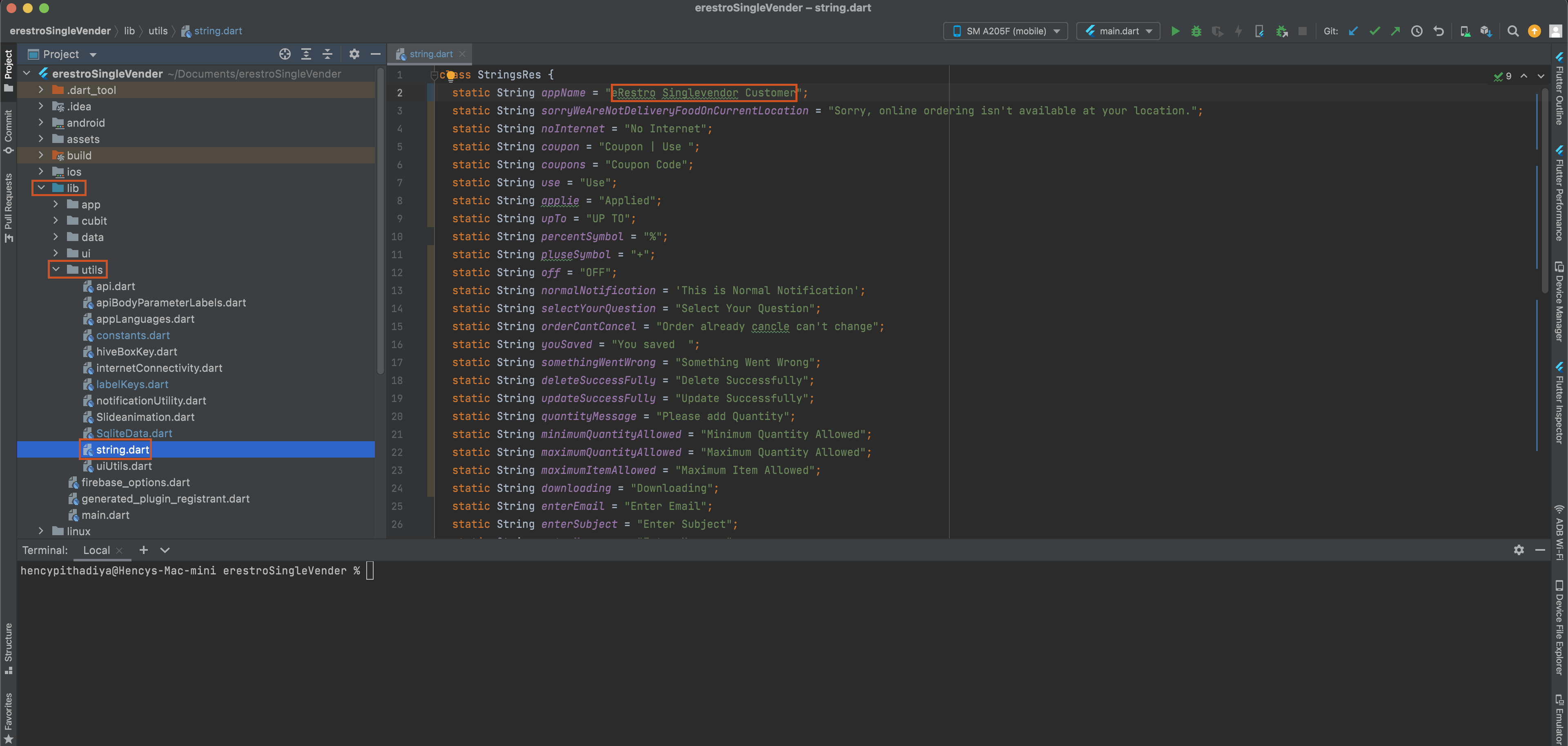The image size is (1568, 746).
Task: Open device selector SM A205F dropdown
Action: tap(1006, 31)
